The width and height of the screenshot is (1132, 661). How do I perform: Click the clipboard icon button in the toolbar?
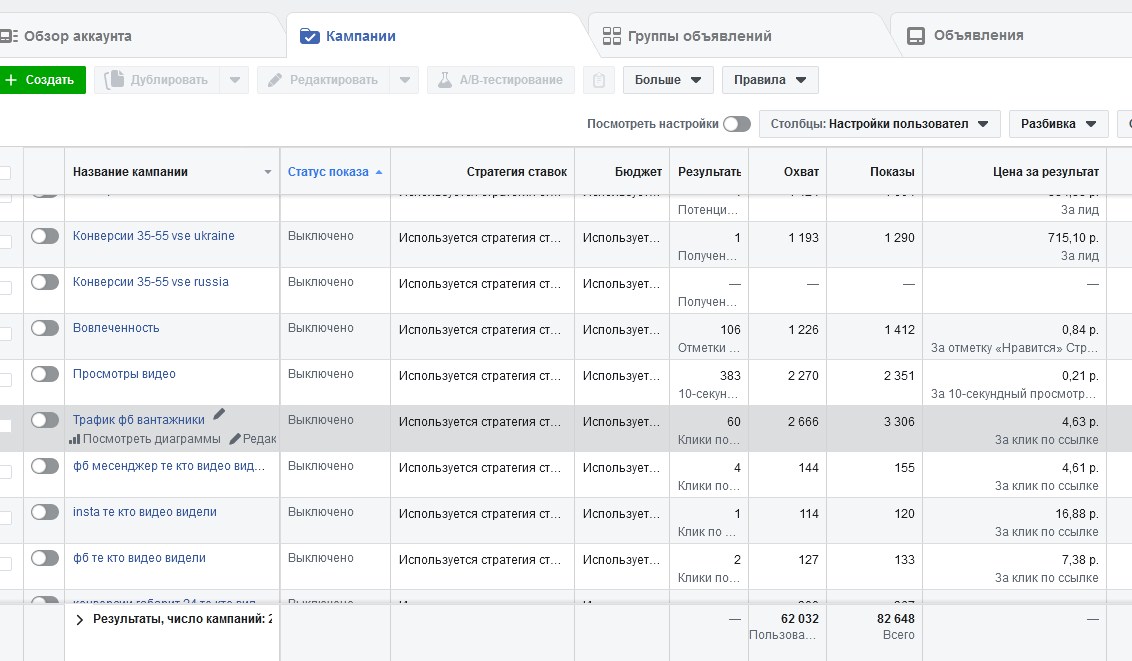(x=598, y=80)
